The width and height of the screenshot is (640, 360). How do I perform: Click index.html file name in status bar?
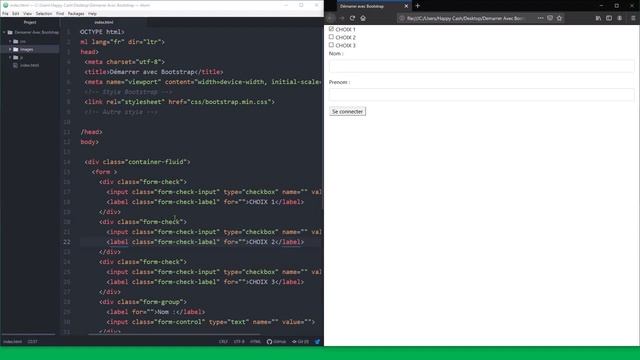pos(13,342)
